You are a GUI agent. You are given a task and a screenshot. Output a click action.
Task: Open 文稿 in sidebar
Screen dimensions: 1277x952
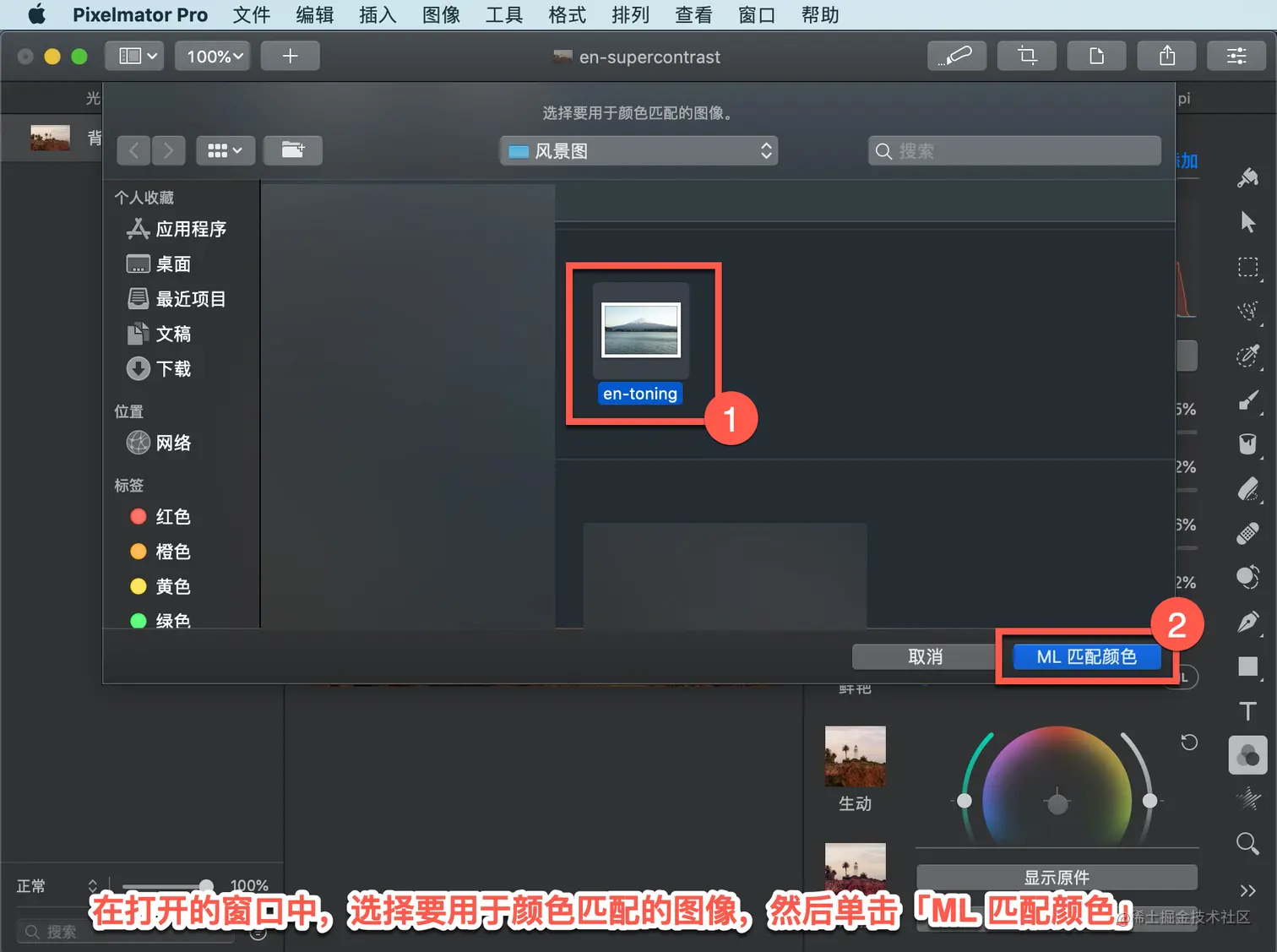click(158, 334)
